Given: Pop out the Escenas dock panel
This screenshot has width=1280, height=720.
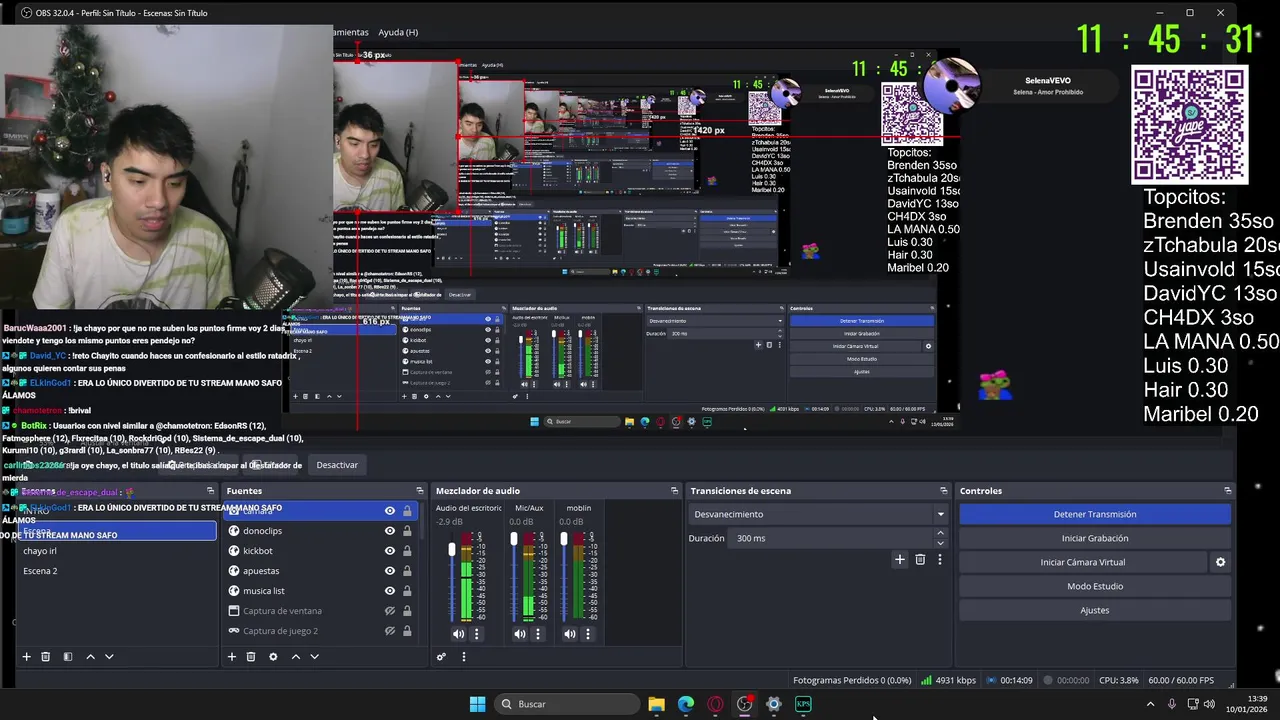Looking at the screenshot, I should 210,491.
